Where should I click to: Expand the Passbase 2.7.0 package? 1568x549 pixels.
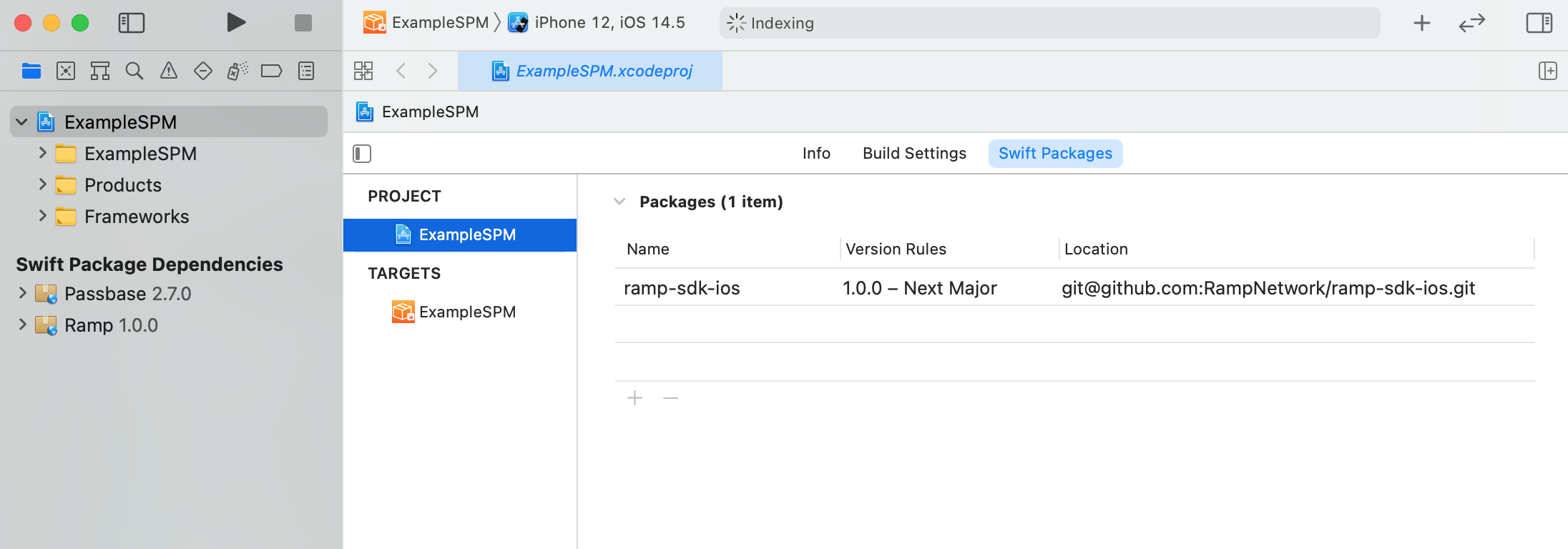(x=22, y=293)
